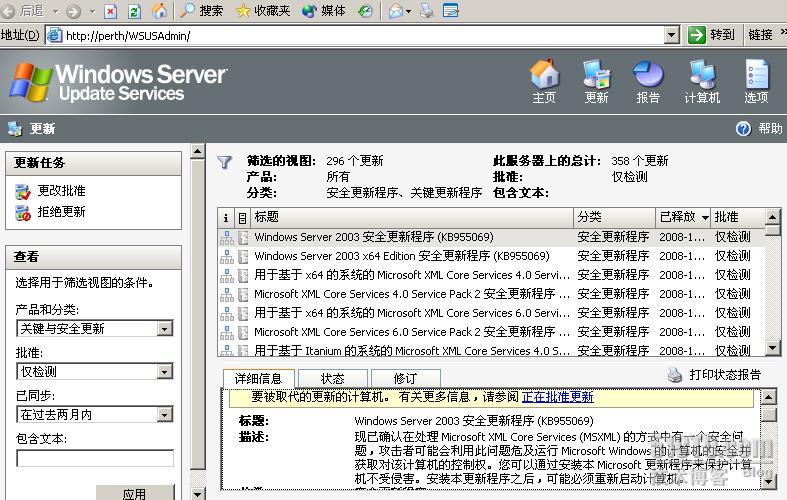This screenshot has width=787, height=500.
Task: Click the 仅检测 approval cell in first row
Action: tap(733, 237)
